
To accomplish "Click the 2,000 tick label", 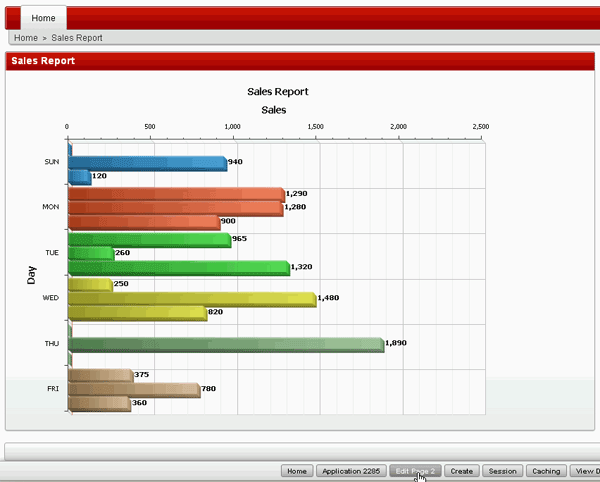I will 398,127.
